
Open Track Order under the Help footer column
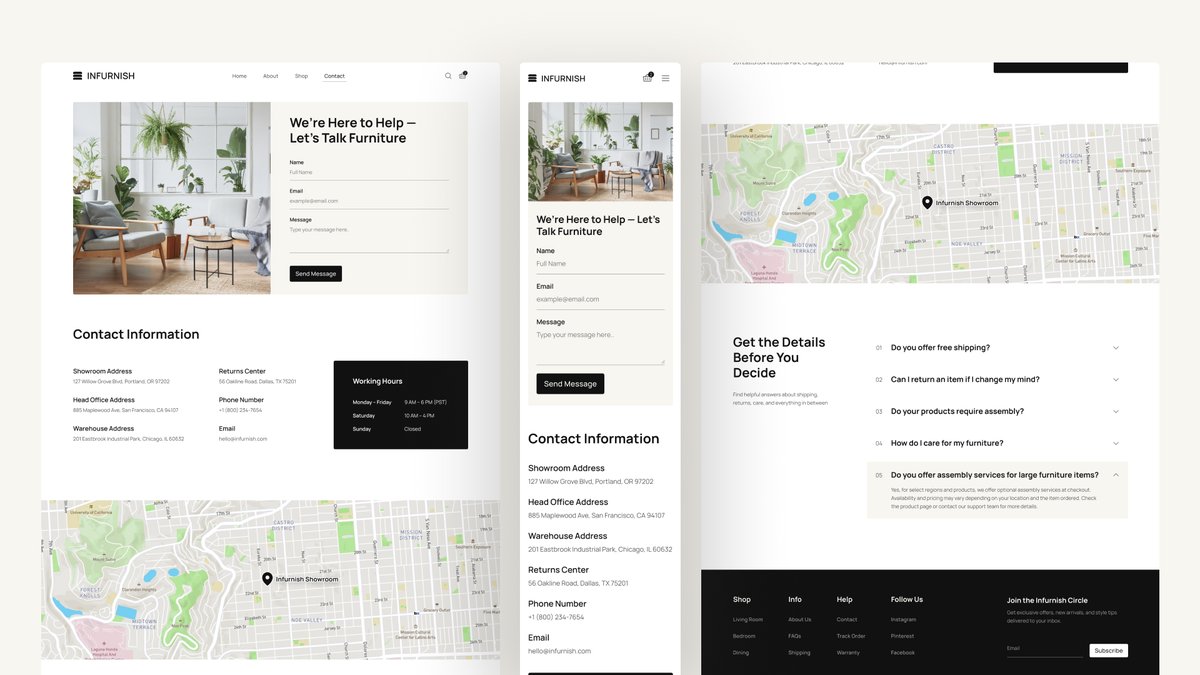point(849,635)
